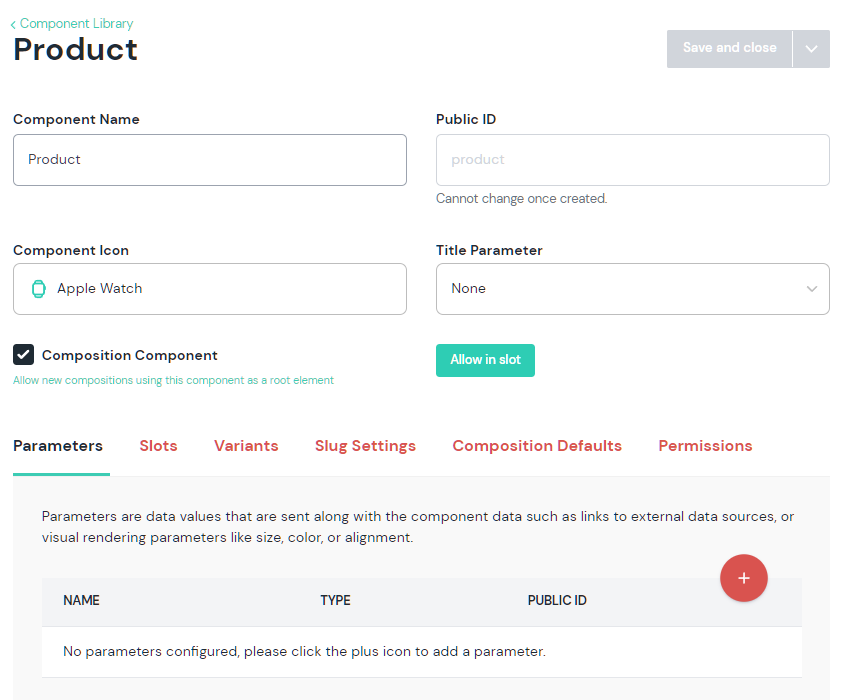Click the red plus add parameter icon
The image size is (849, 700).
743,578
